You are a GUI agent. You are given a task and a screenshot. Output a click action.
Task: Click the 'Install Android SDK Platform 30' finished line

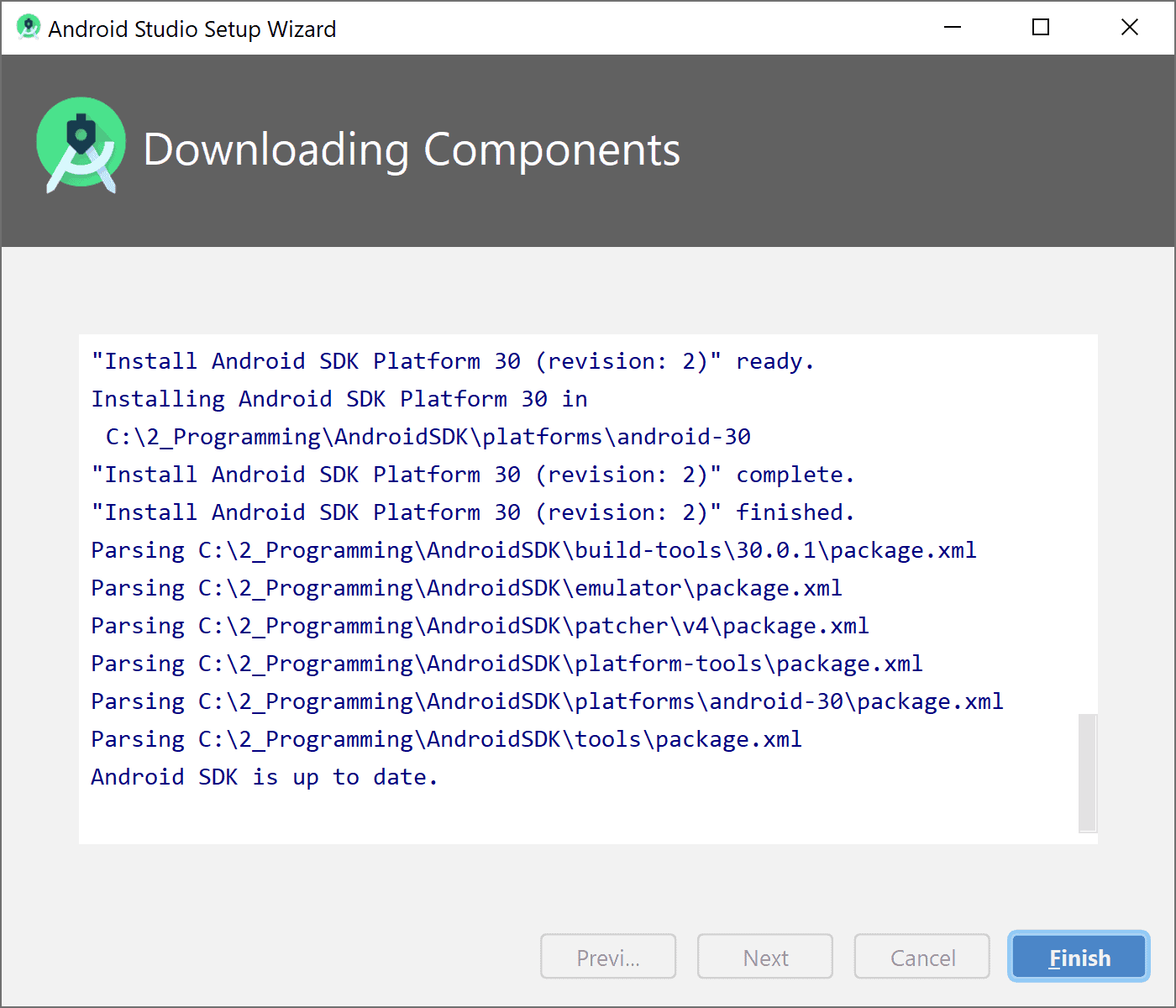473,512
